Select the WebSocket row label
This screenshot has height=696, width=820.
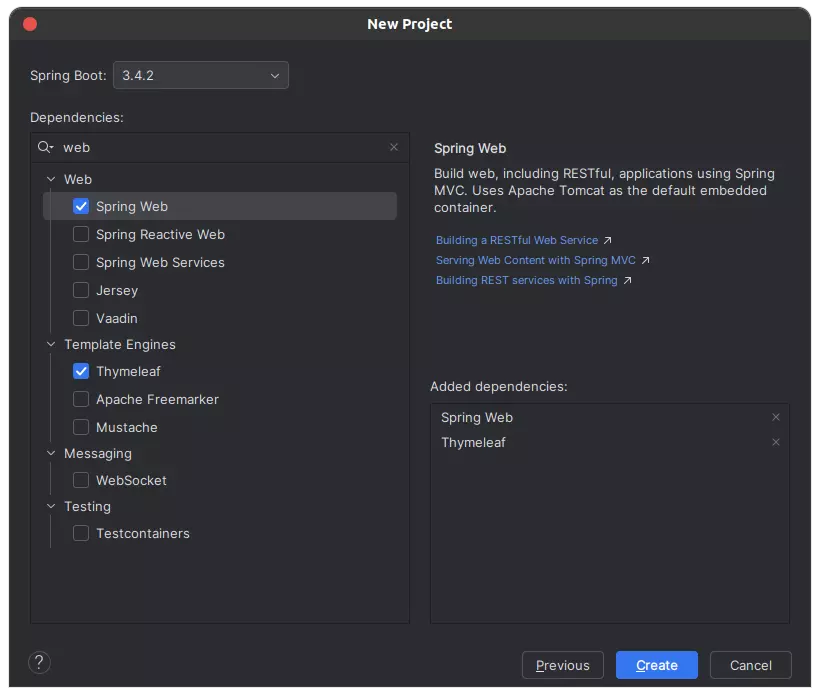coord(131,480)
